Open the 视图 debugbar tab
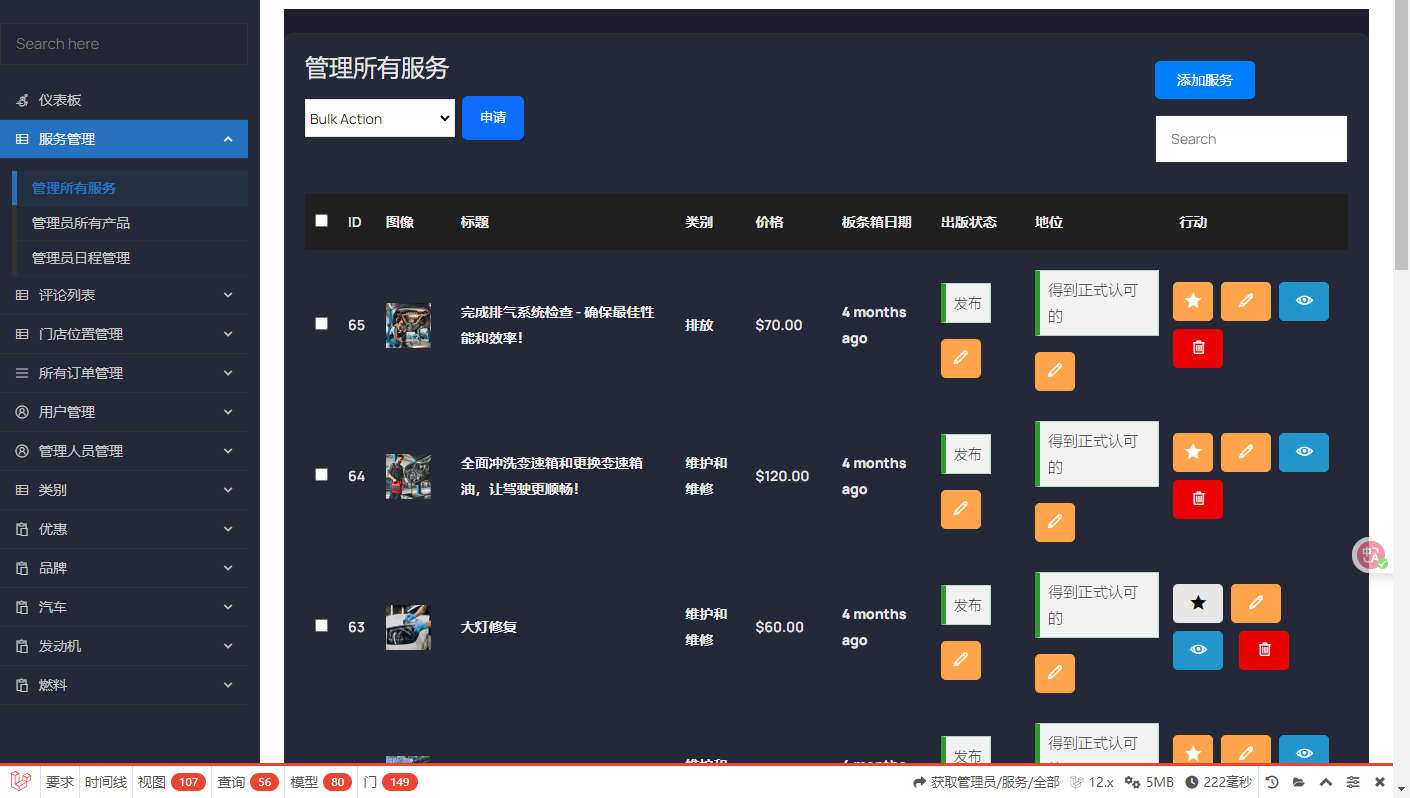This screenshot has height=798, width=1410. 171,782
